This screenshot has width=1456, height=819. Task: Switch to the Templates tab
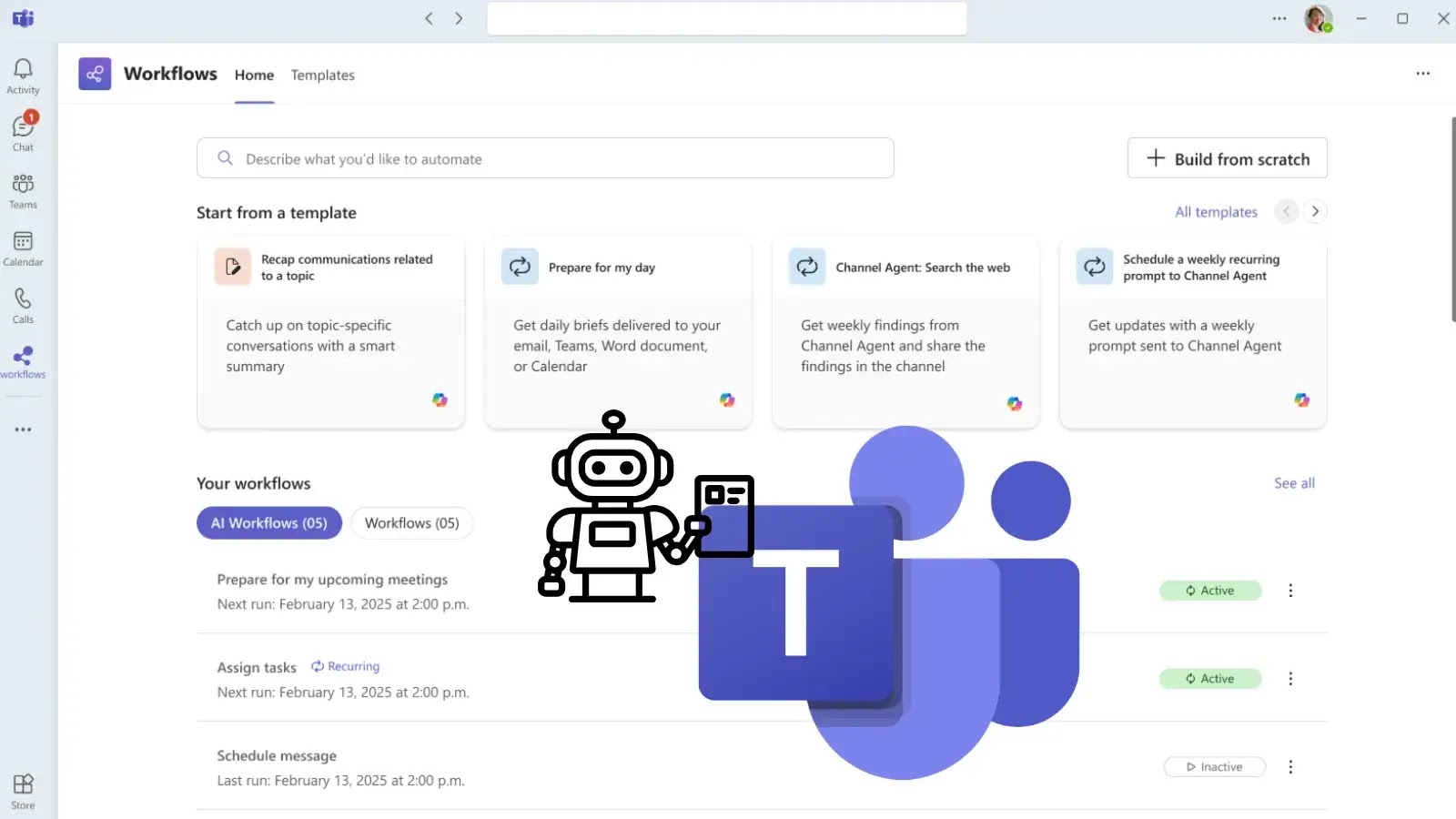(x=322, y=75)
